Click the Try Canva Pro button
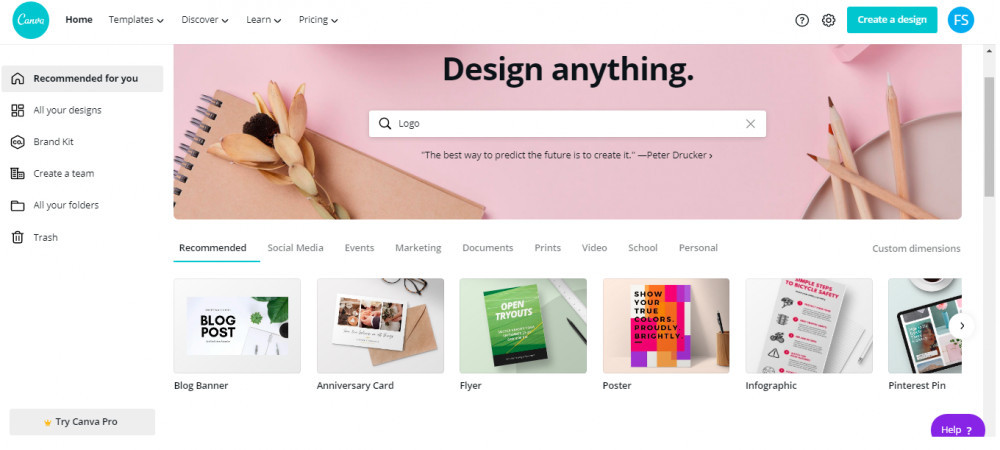Viewport: 1000px width, 450px height. (82, 422)
